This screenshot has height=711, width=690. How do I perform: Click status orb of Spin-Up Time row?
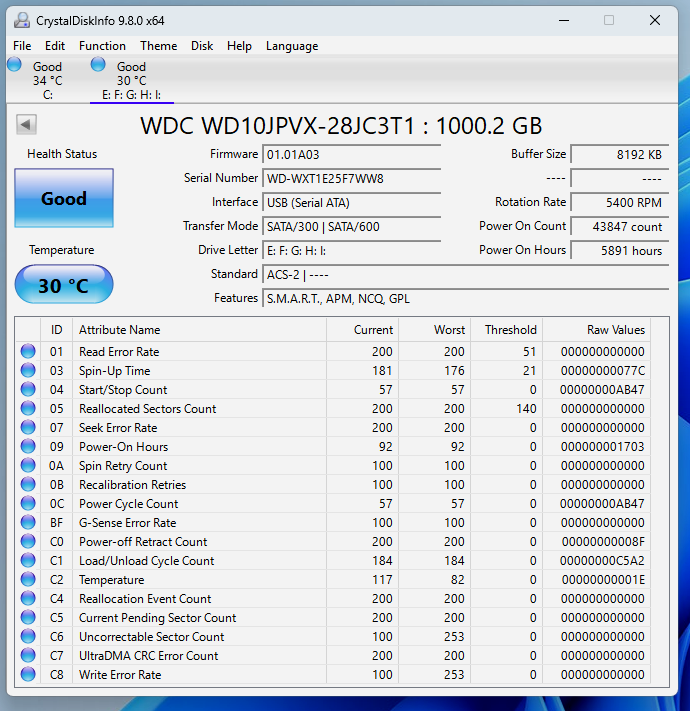(28, 370)
